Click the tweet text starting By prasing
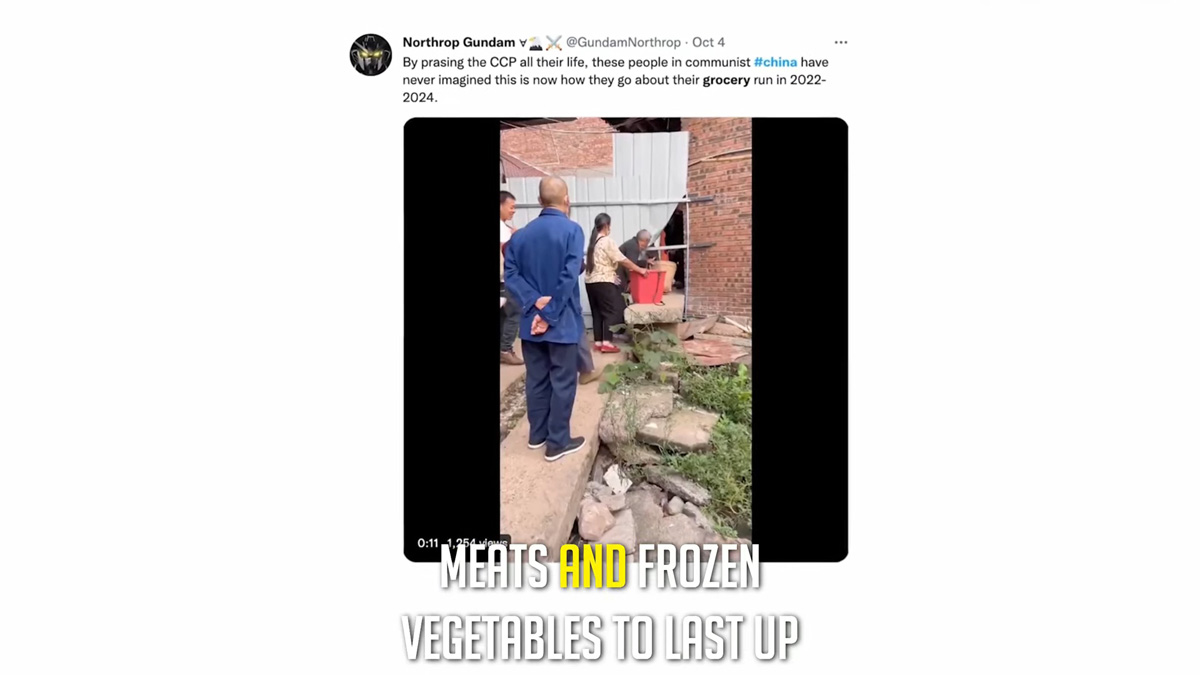This screenshot has width=1200, height=675. tap(616, 80)
